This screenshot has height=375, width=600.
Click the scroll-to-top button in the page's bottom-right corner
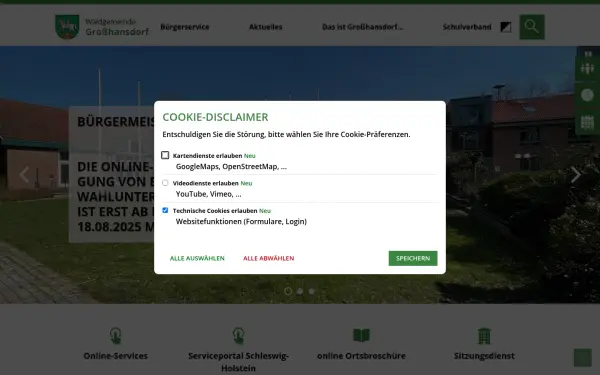582,357
